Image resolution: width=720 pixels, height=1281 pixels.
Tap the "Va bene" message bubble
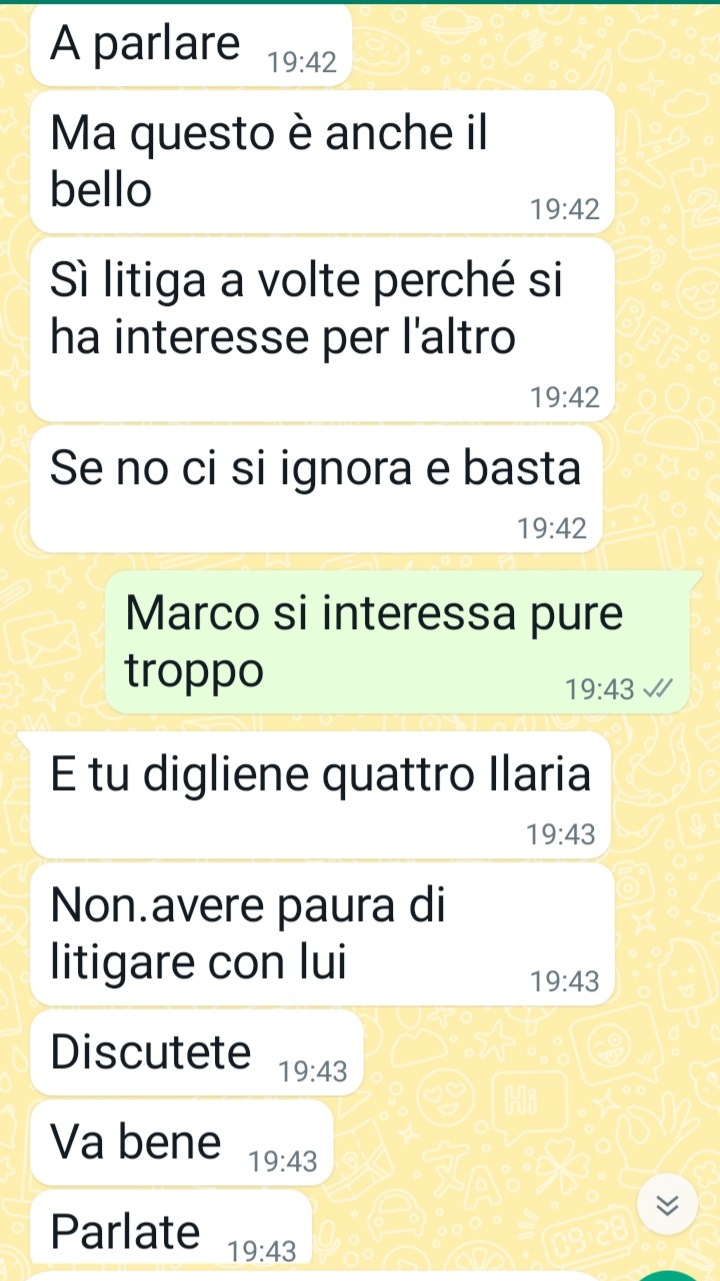click(x=181, y=1142)
